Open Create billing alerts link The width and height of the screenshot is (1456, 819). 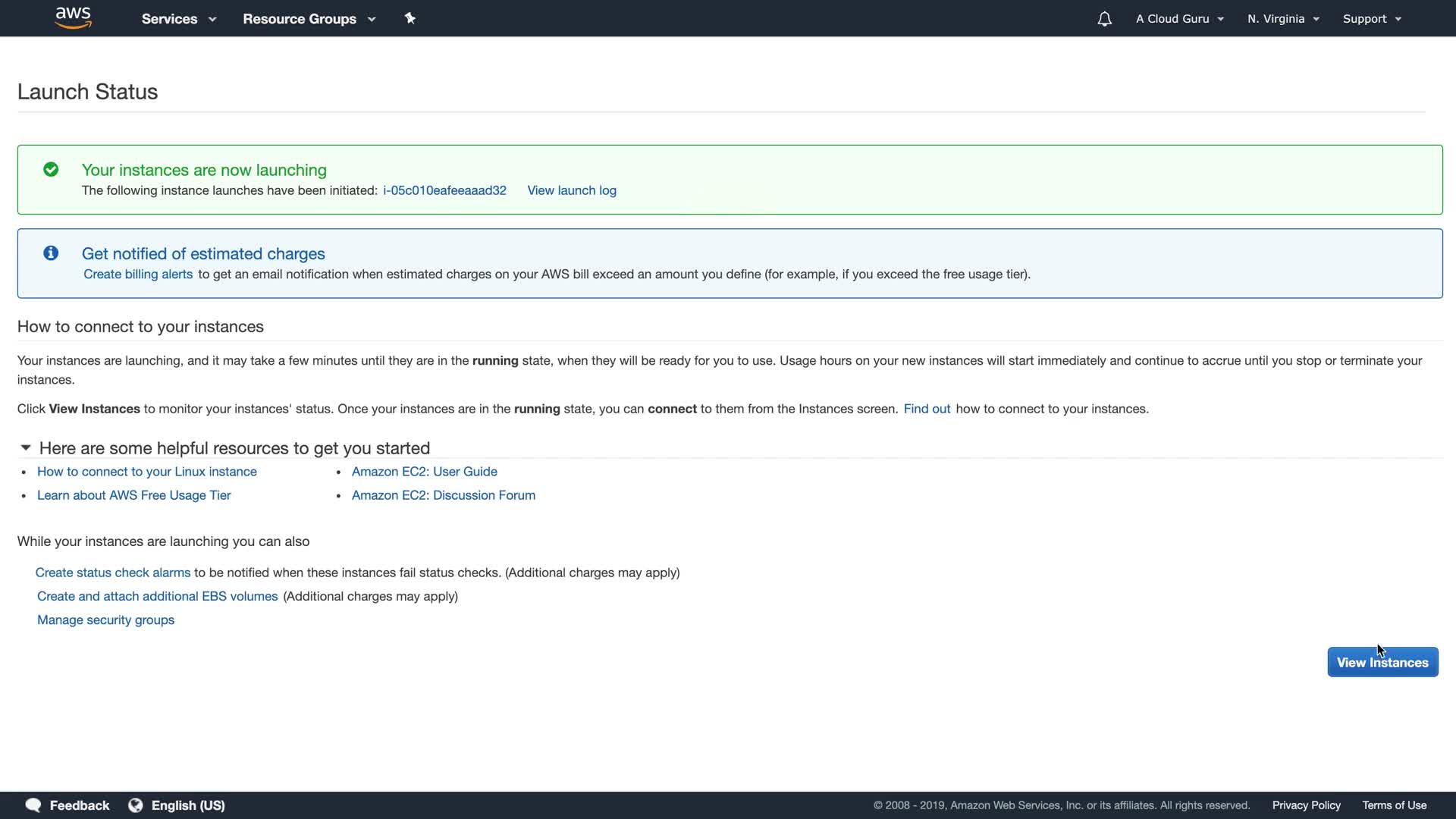138,274
